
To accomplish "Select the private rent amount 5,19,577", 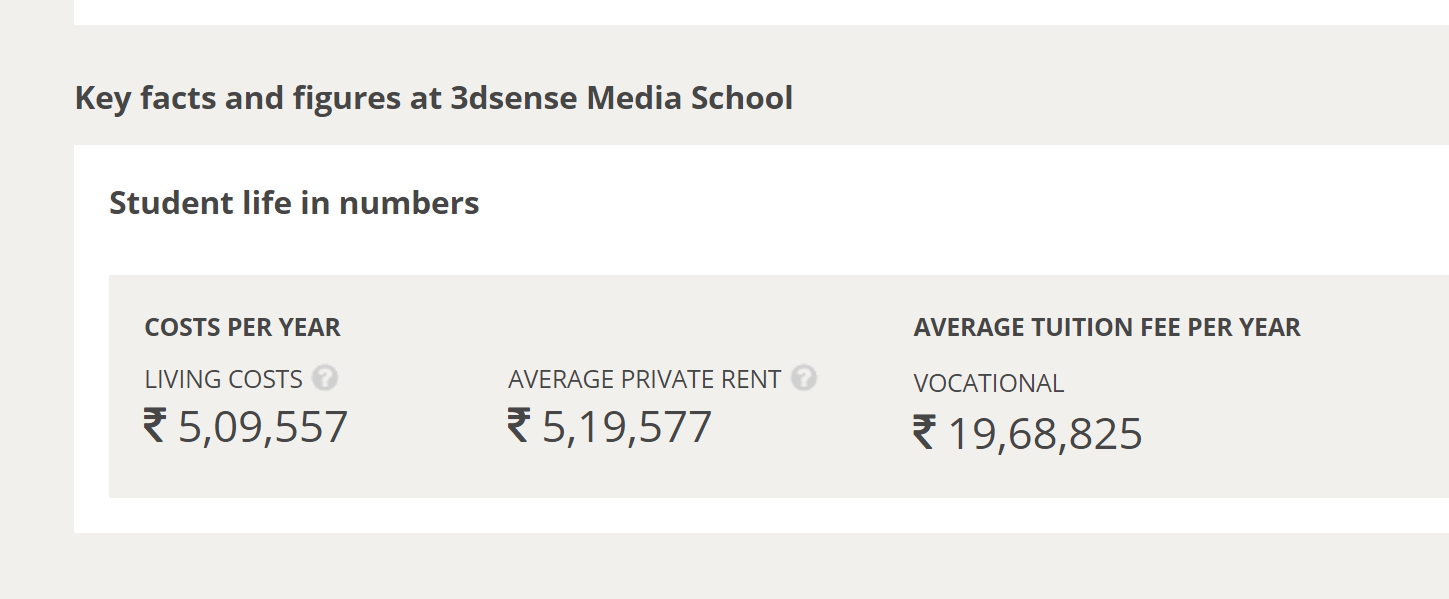I will click(x=627, y=427).
